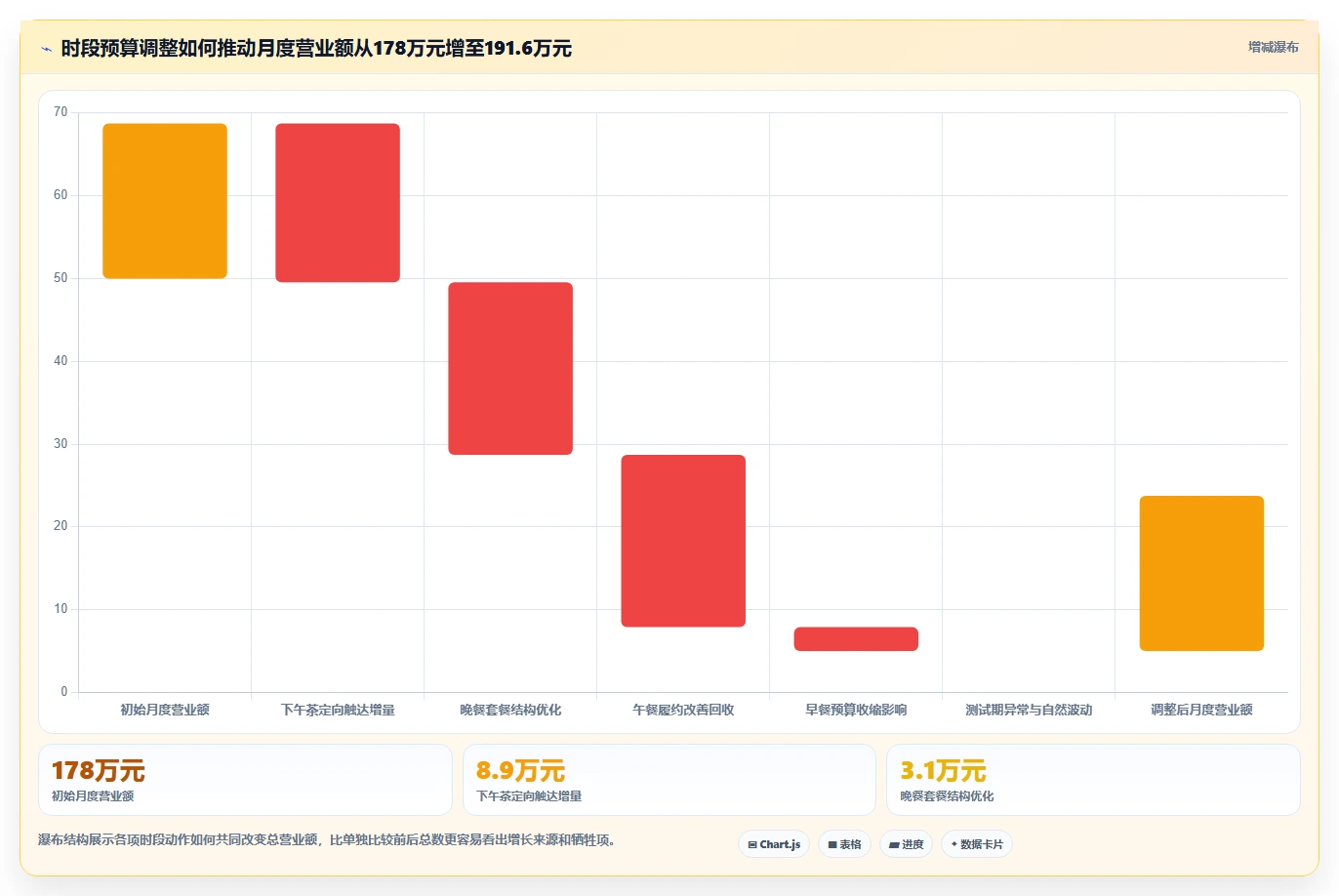
Task: Click y-axis value 70
Action: (61, 112)
